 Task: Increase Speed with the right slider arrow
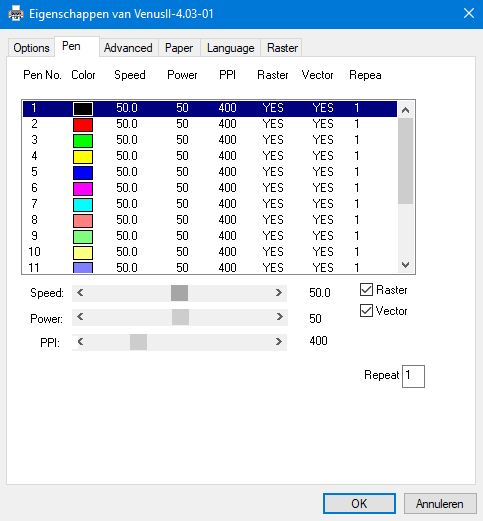coord(279,293)
